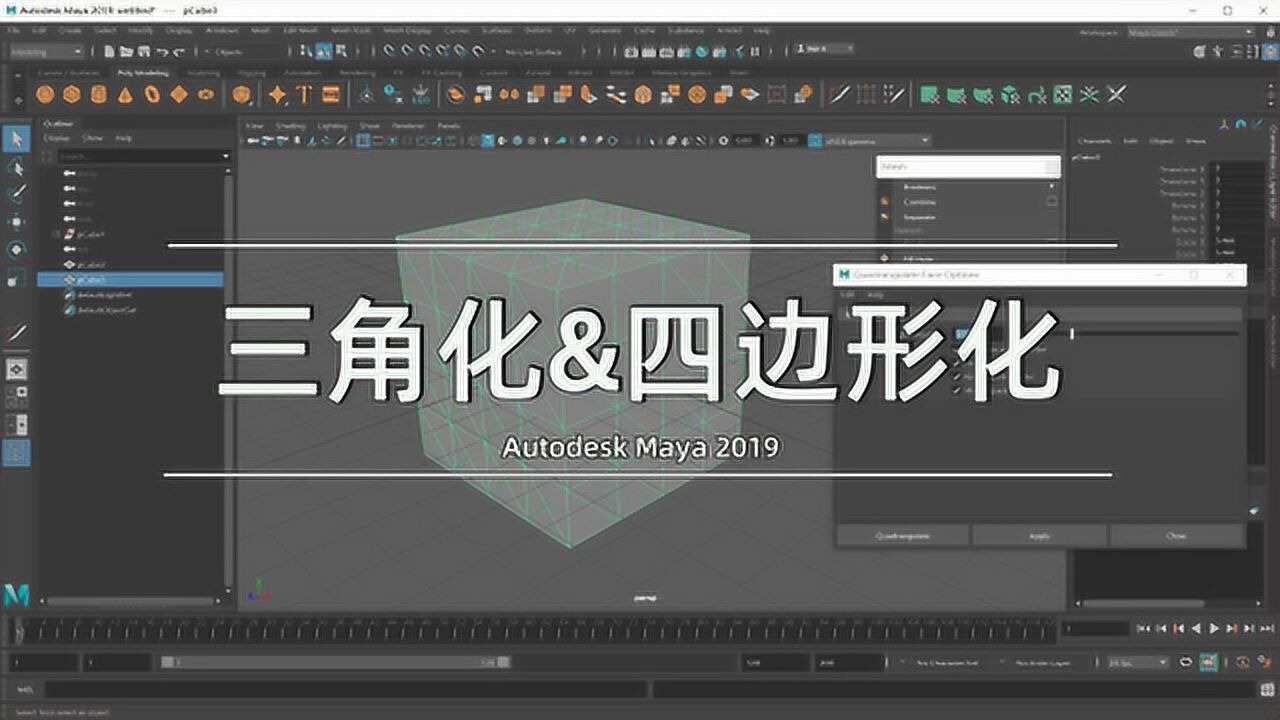The image size is (1280, 720).
Task: Open the Modeling menu set dropdown
Action: [x=47, y=51]
